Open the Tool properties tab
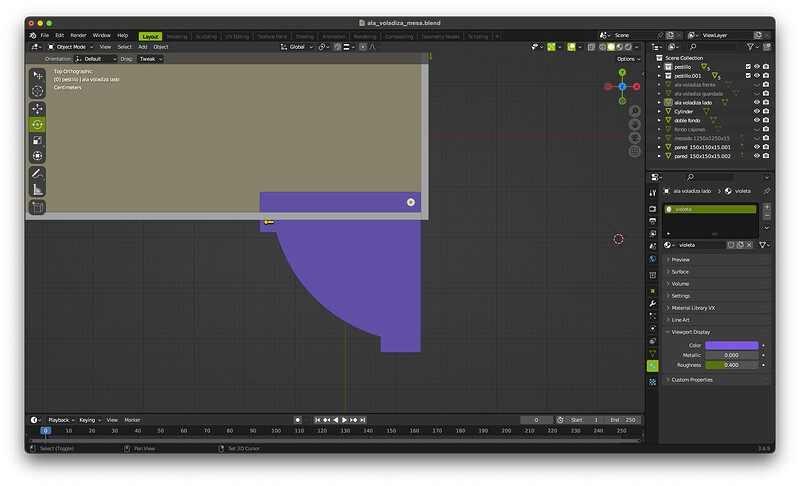Screen dimensions: 800x486 point(653,193)
